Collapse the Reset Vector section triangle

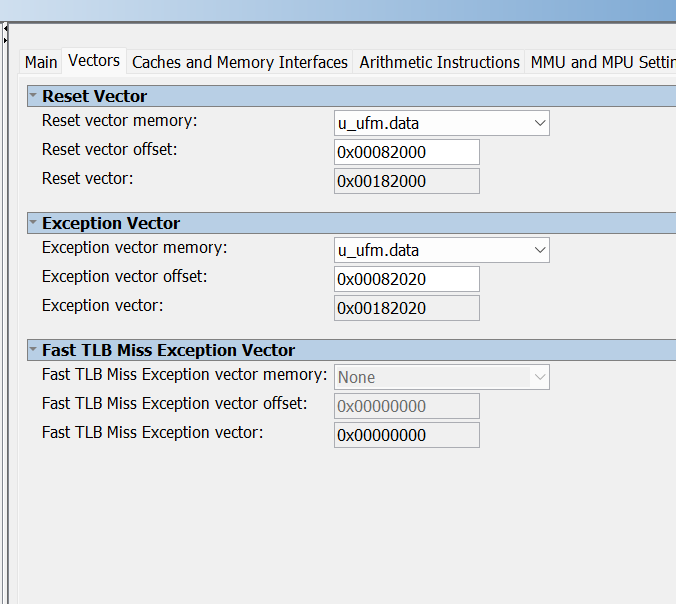pyautogui.click(x=33, y=96)
